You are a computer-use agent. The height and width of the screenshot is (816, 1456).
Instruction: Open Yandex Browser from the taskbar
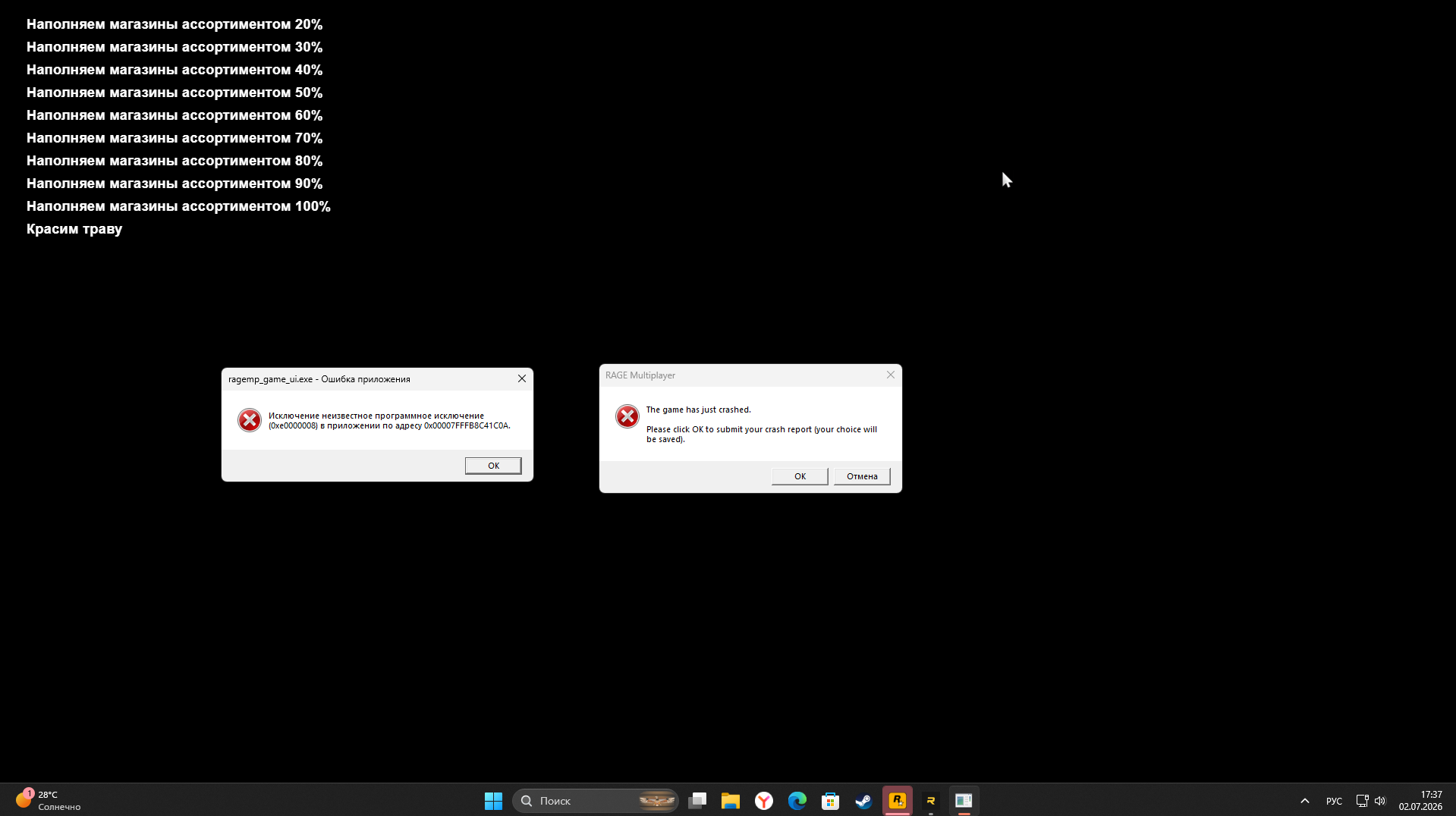coord(764,801)
